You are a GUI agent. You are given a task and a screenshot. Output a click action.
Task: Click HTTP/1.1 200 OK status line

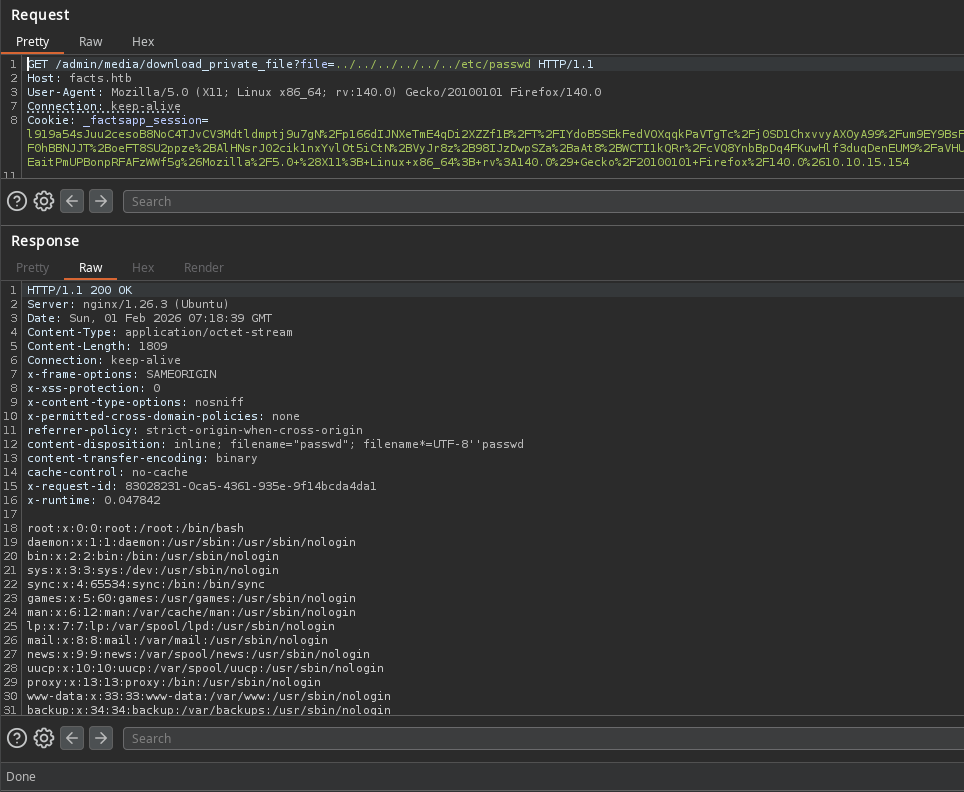pyautogui.click(x=80, y=290)
